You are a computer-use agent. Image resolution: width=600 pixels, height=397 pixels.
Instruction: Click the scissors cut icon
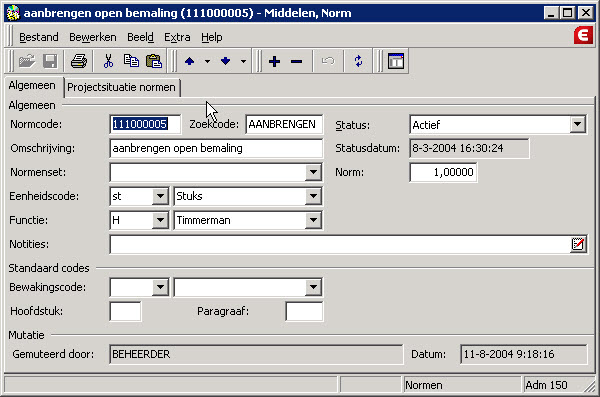(109, 61)
